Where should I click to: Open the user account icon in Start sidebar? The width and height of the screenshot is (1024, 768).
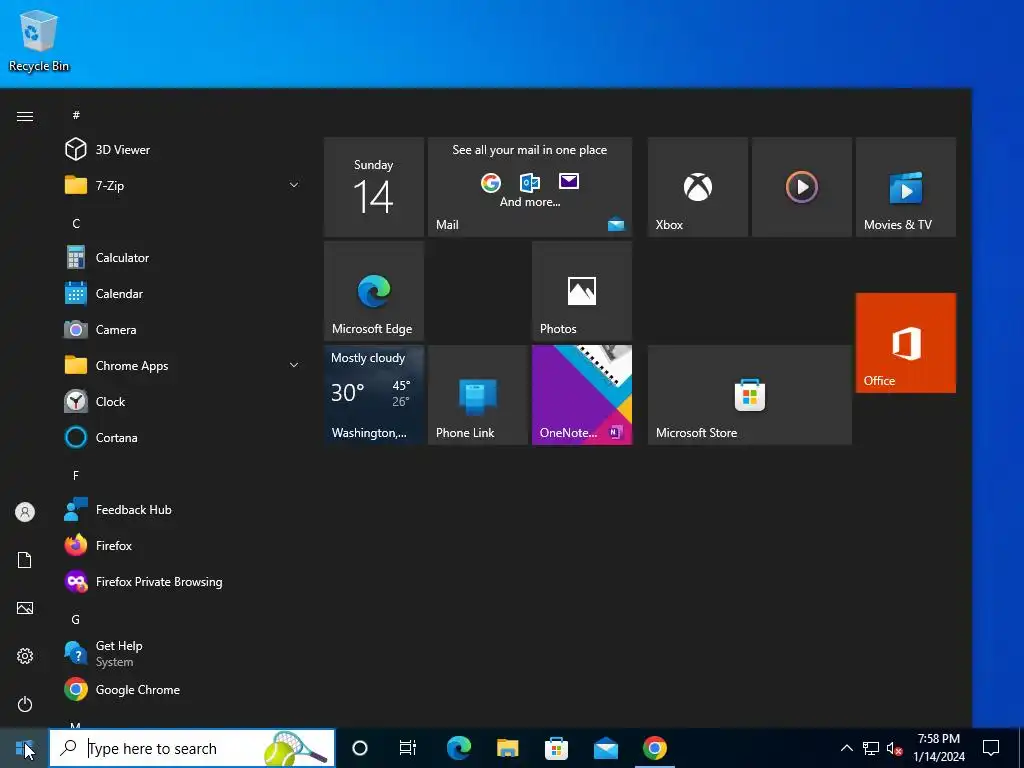point(25,512)
